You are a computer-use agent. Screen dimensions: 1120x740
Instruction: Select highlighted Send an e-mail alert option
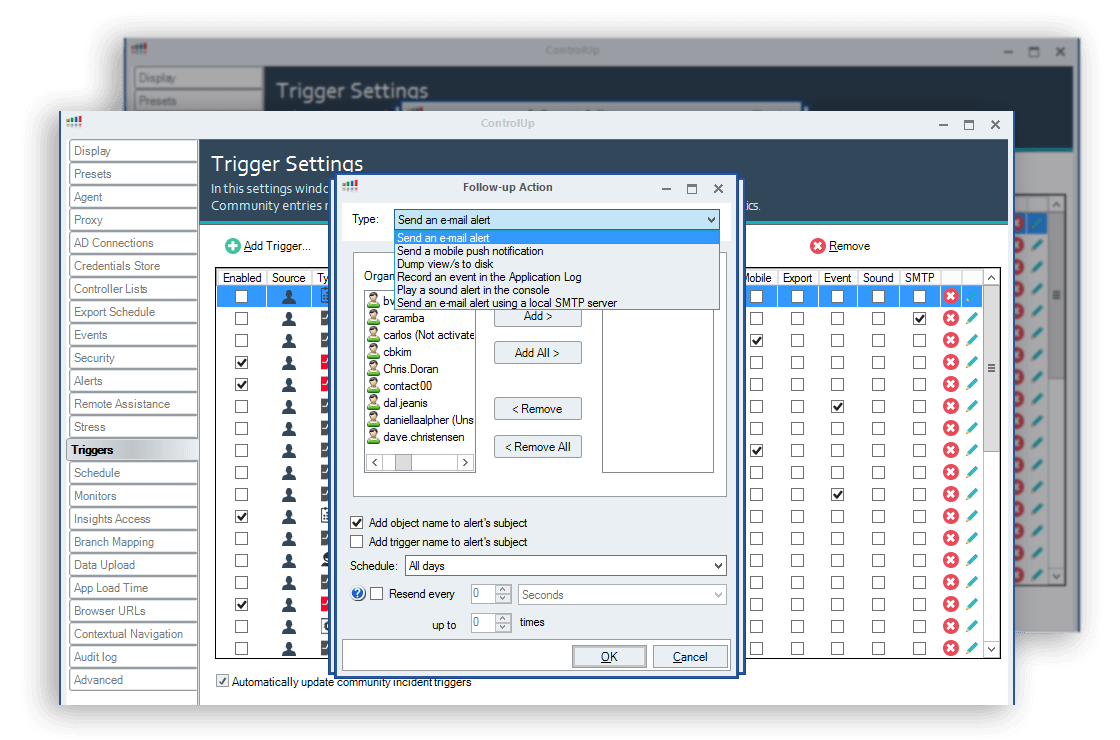[556, 238]
